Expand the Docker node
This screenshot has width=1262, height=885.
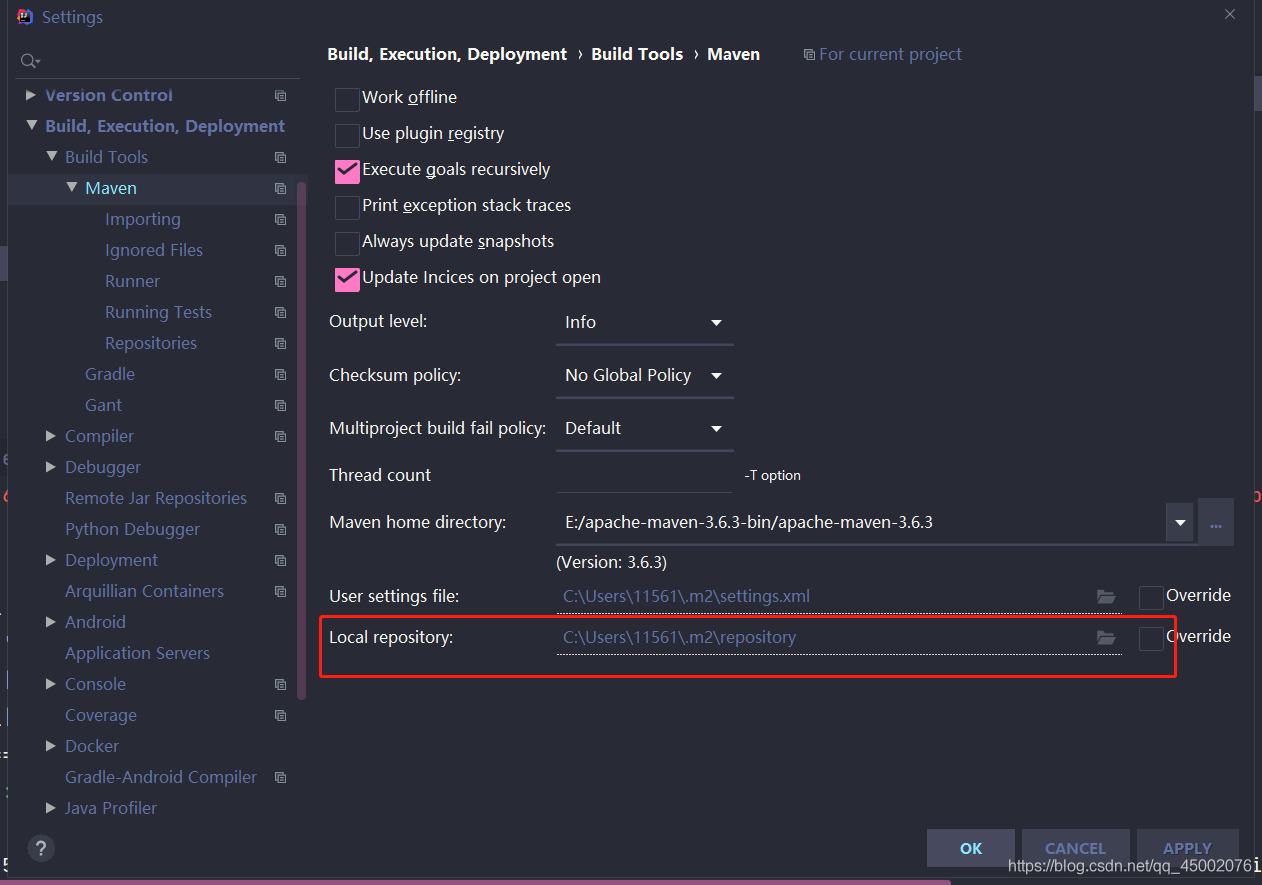tap(51, 746)
